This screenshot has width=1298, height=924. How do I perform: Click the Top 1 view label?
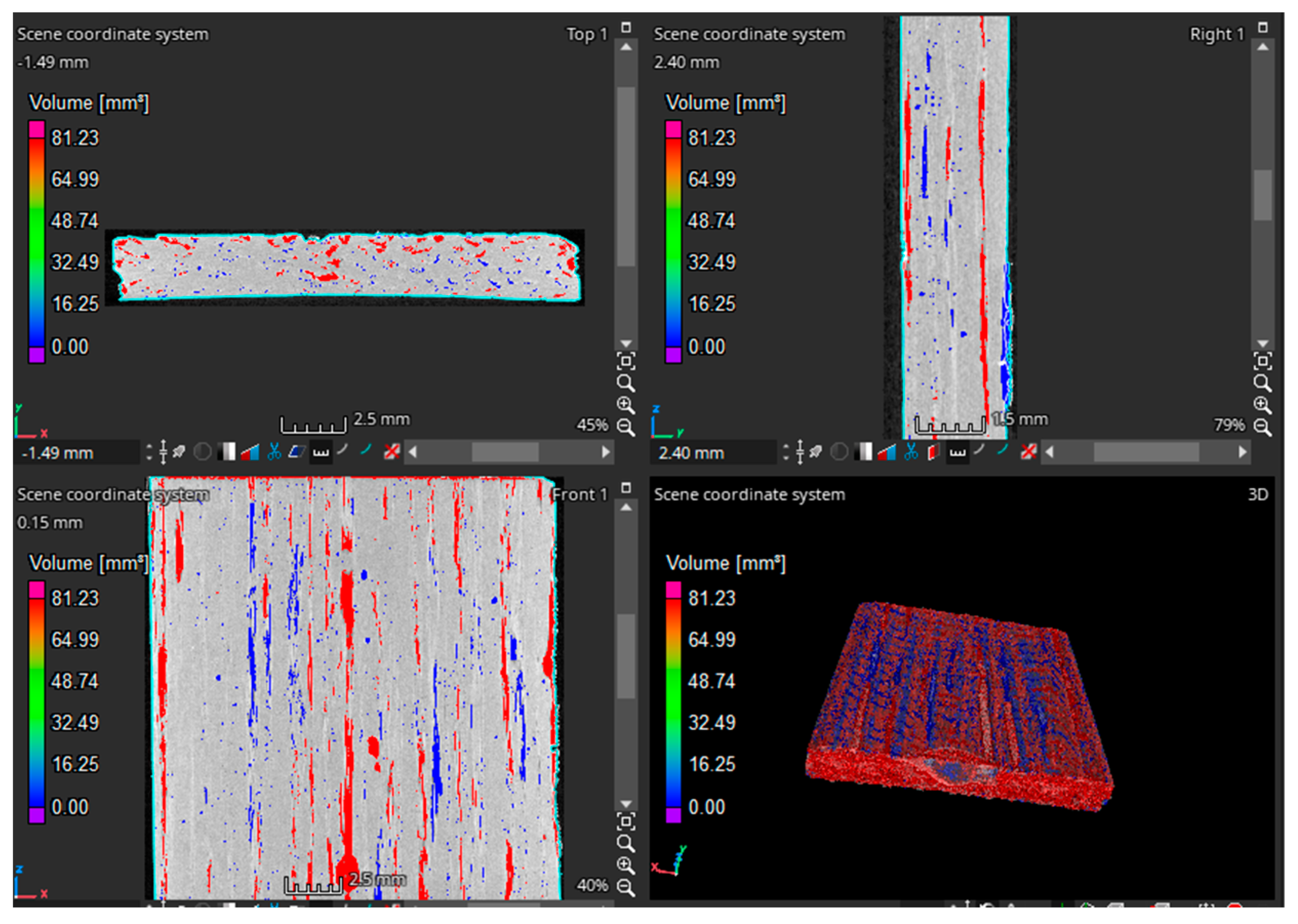pos(586,34)
